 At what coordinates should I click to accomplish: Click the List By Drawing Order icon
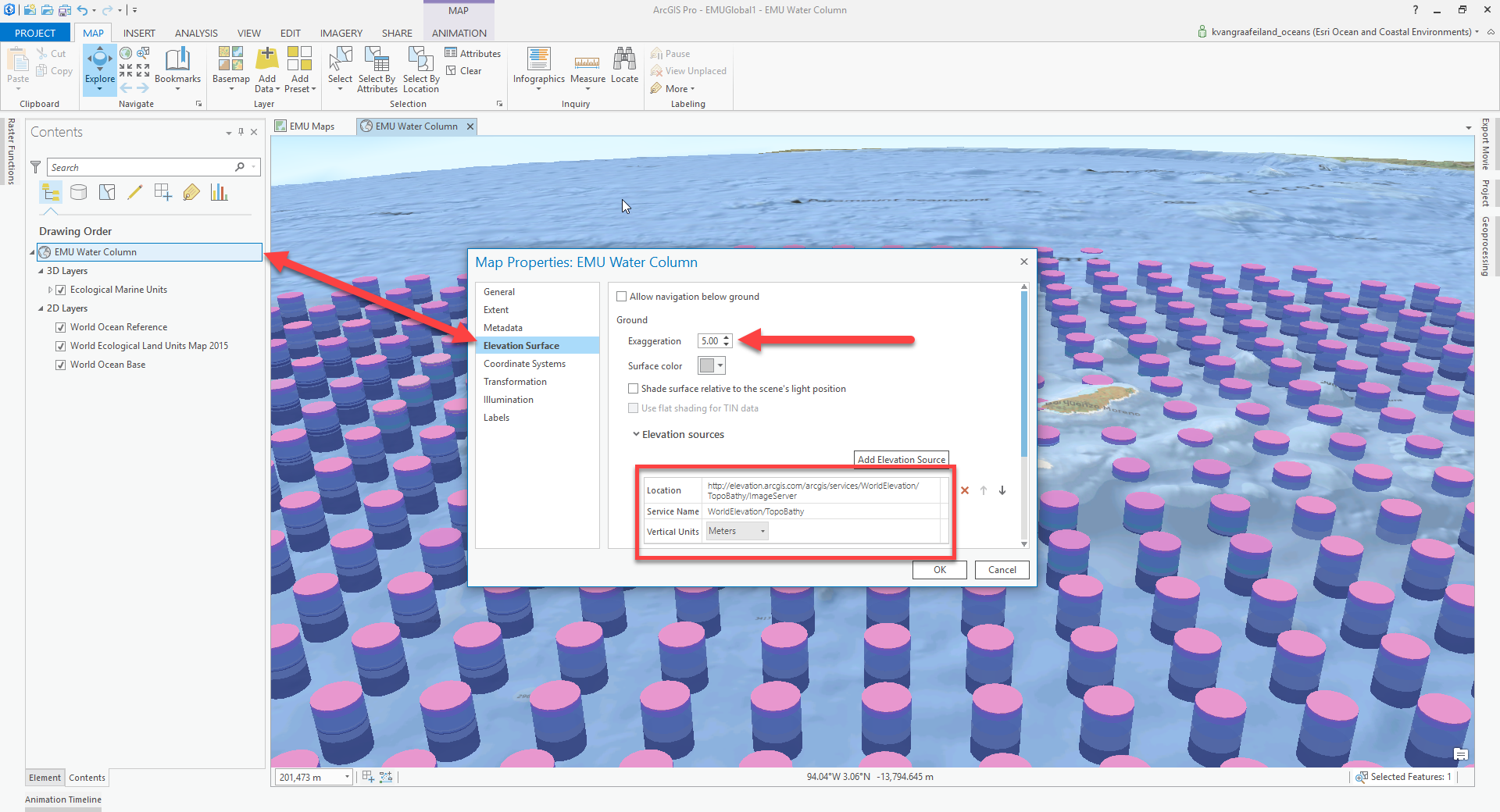(x=51, y=192)
